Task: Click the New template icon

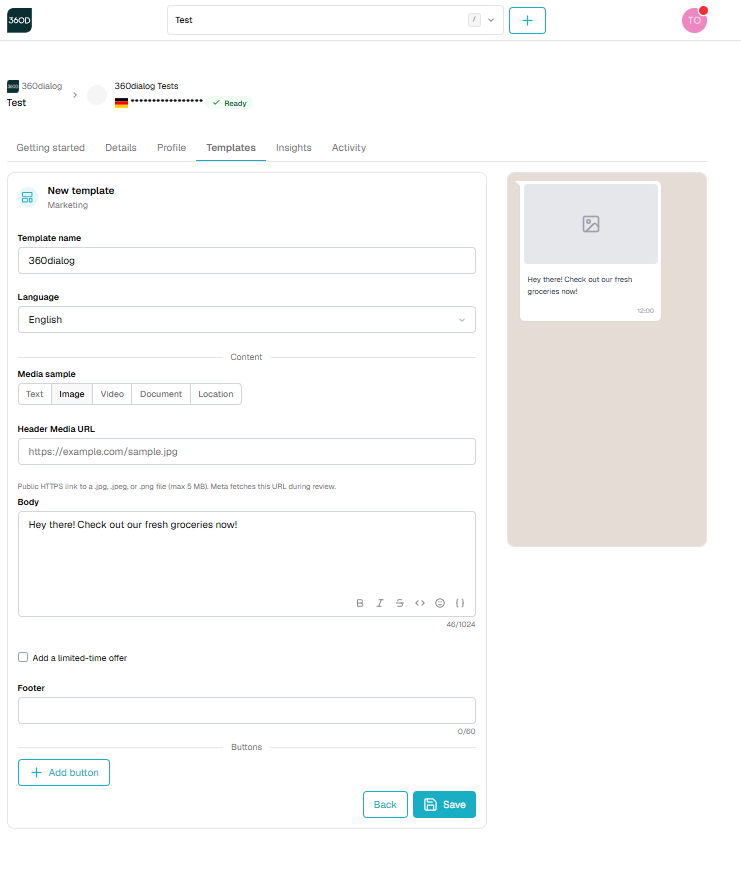Action: pyautogui.click(x=27, y=197)
